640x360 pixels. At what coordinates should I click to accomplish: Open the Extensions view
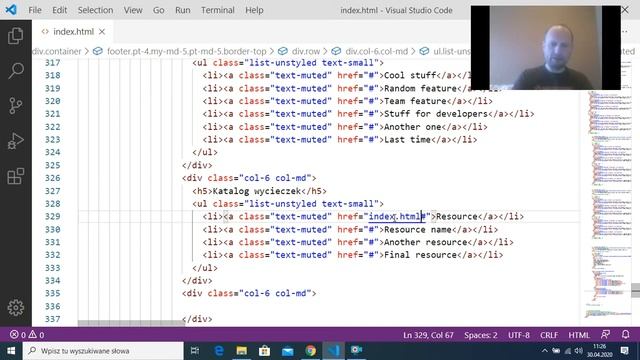tap(16, 176)
